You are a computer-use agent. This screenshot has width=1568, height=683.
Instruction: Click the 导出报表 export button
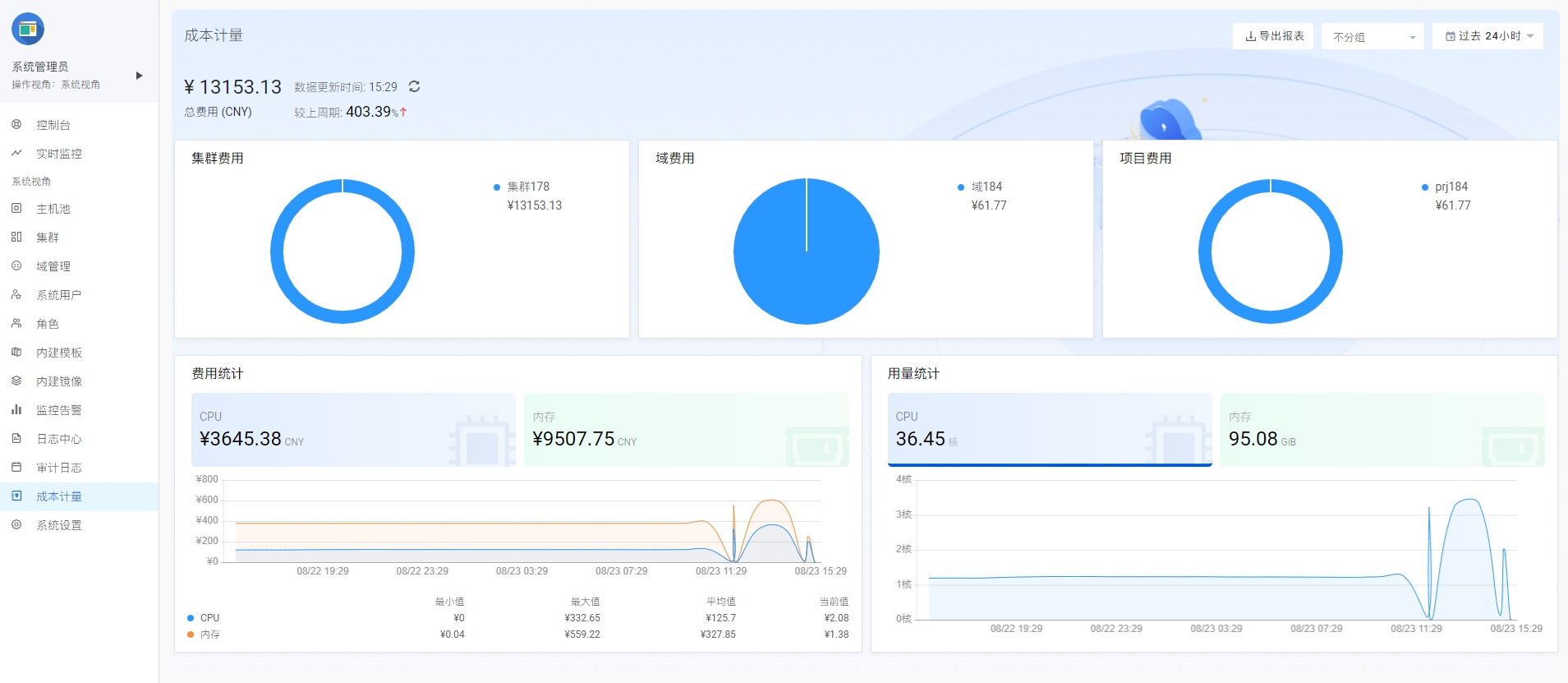1273,36
